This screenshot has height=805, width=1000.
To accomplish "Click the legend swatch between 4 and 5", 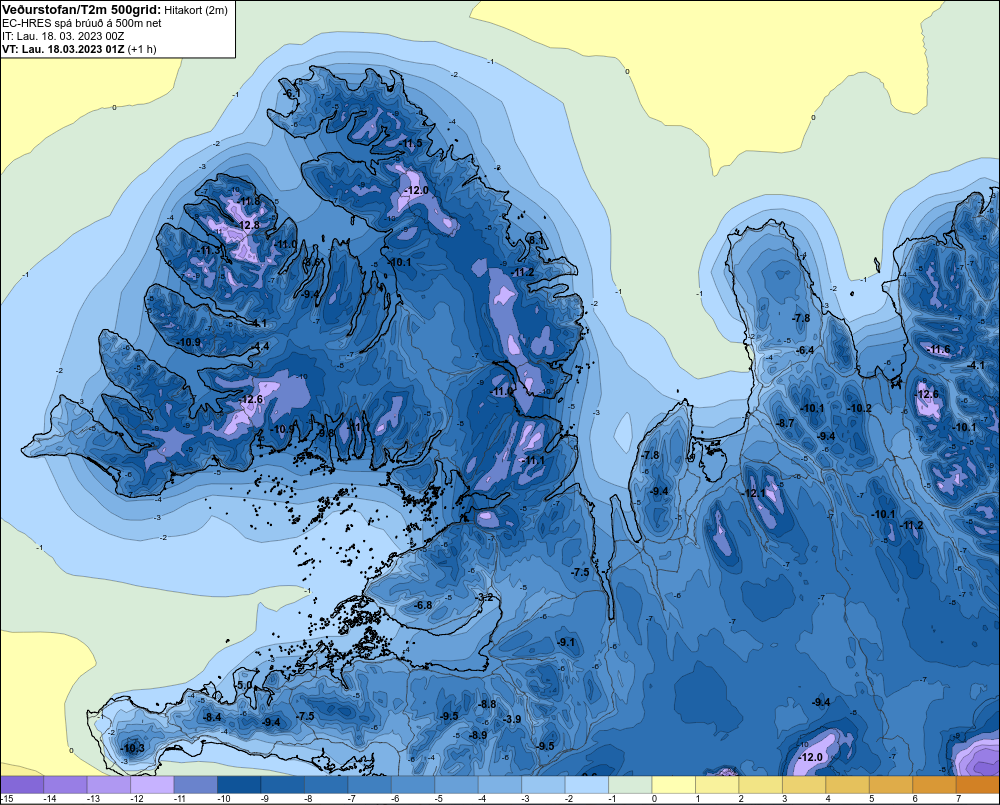I will (x=848, y=785).
